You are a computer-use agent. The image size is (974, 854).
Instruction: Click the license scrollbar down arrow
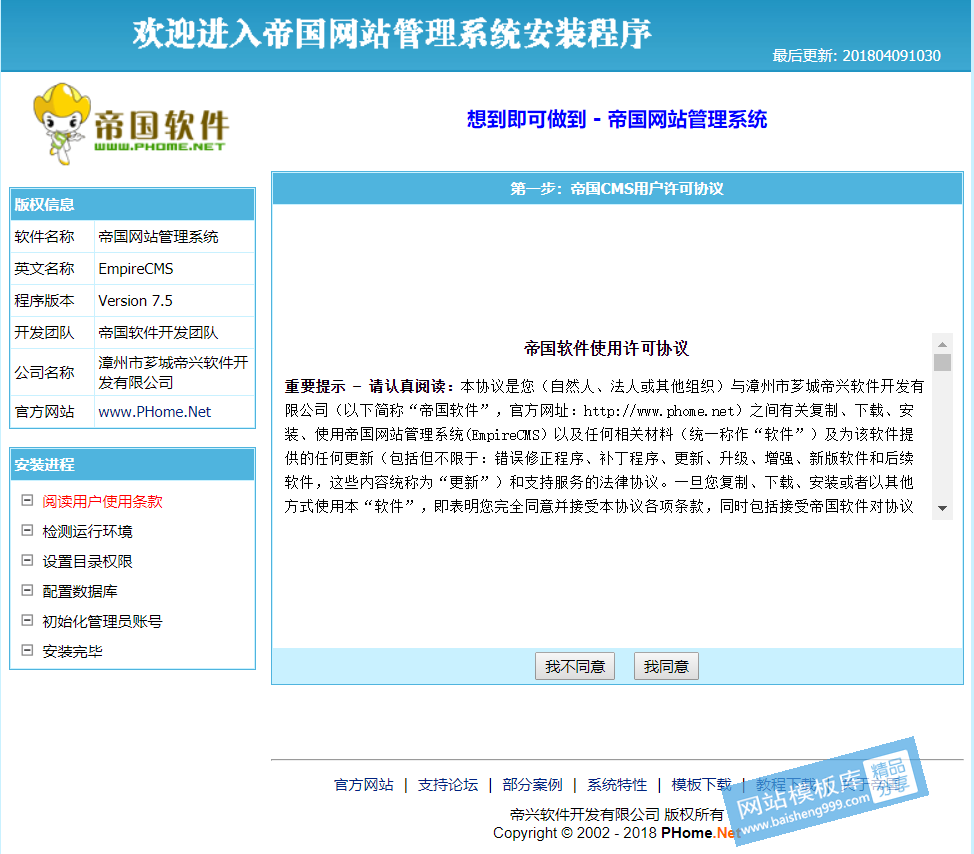coord(942,508)
